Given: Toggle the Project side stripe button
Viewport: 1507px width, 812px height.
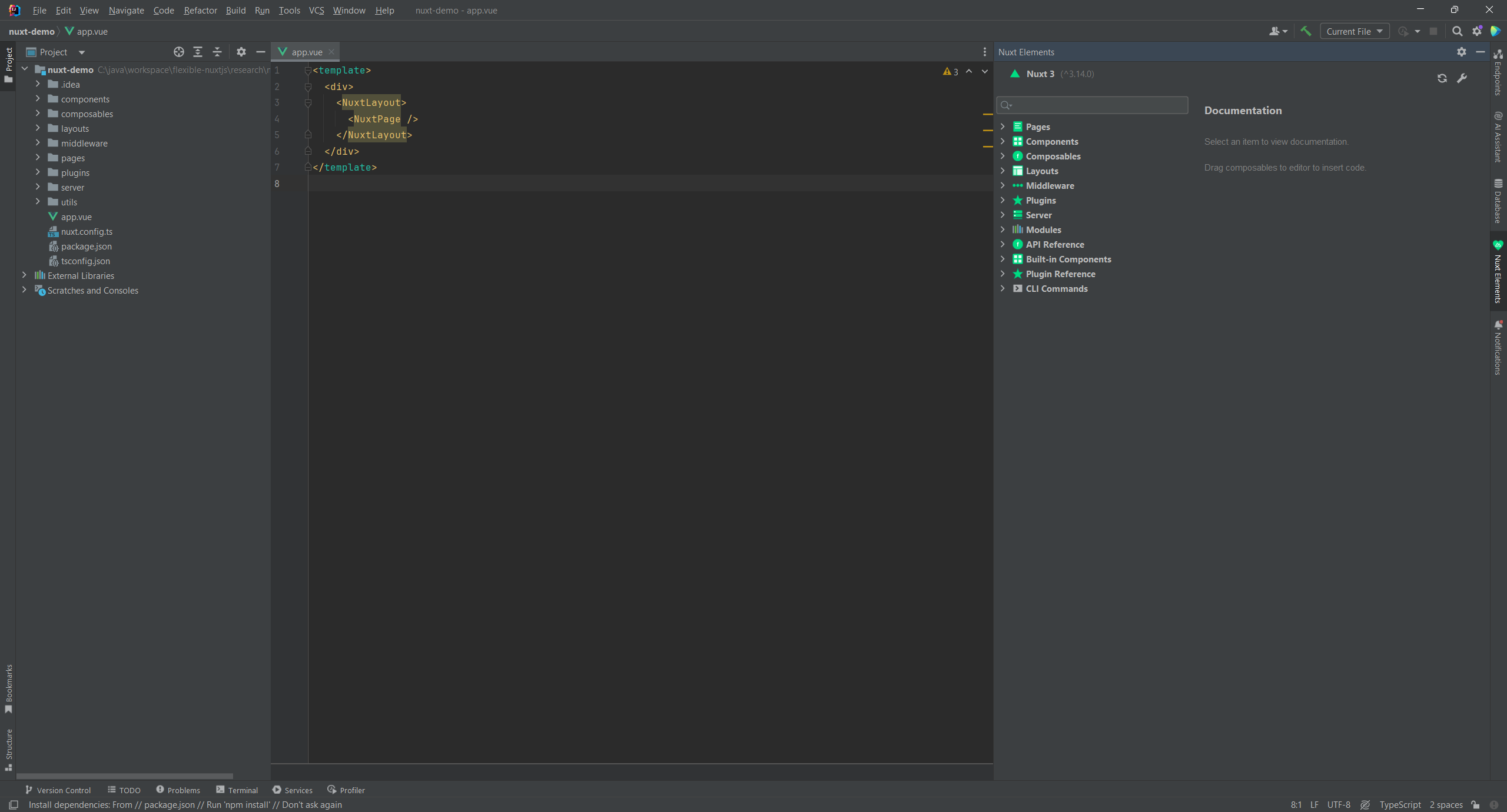Looking at the screenshot, I should pyautogui.click(x=8, y=65).
